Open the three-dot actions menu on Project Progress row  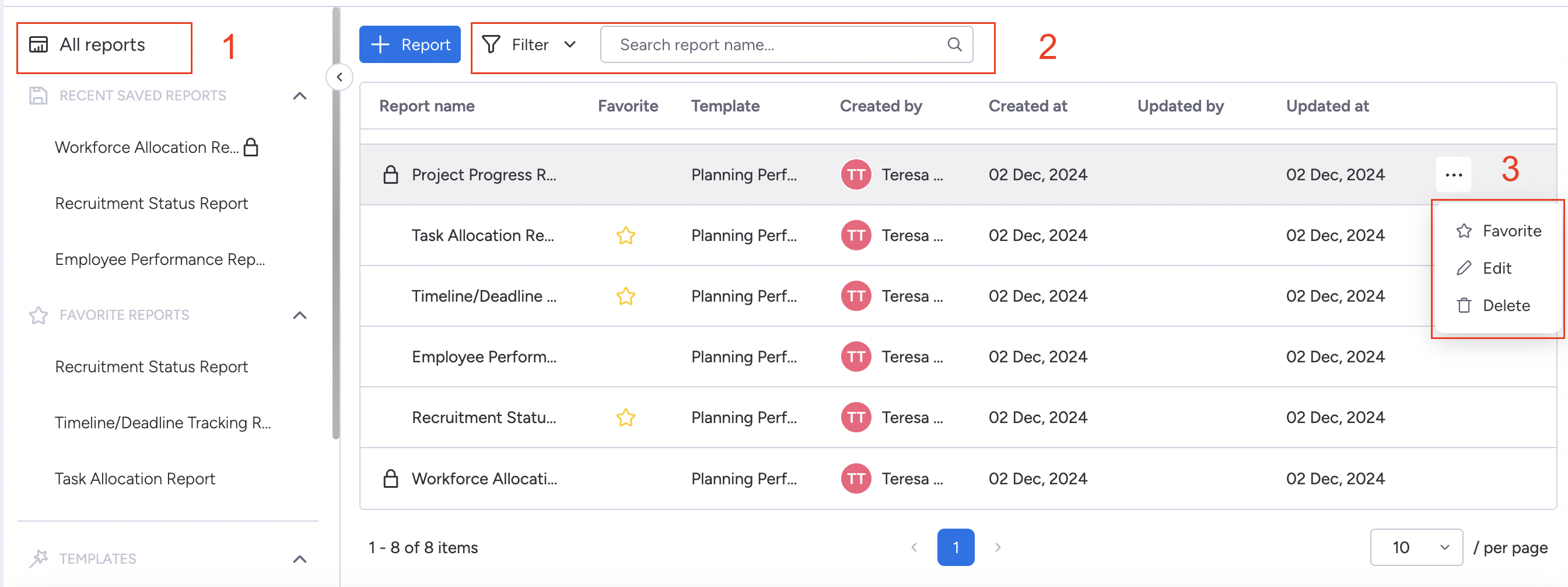pos(1454,174)
